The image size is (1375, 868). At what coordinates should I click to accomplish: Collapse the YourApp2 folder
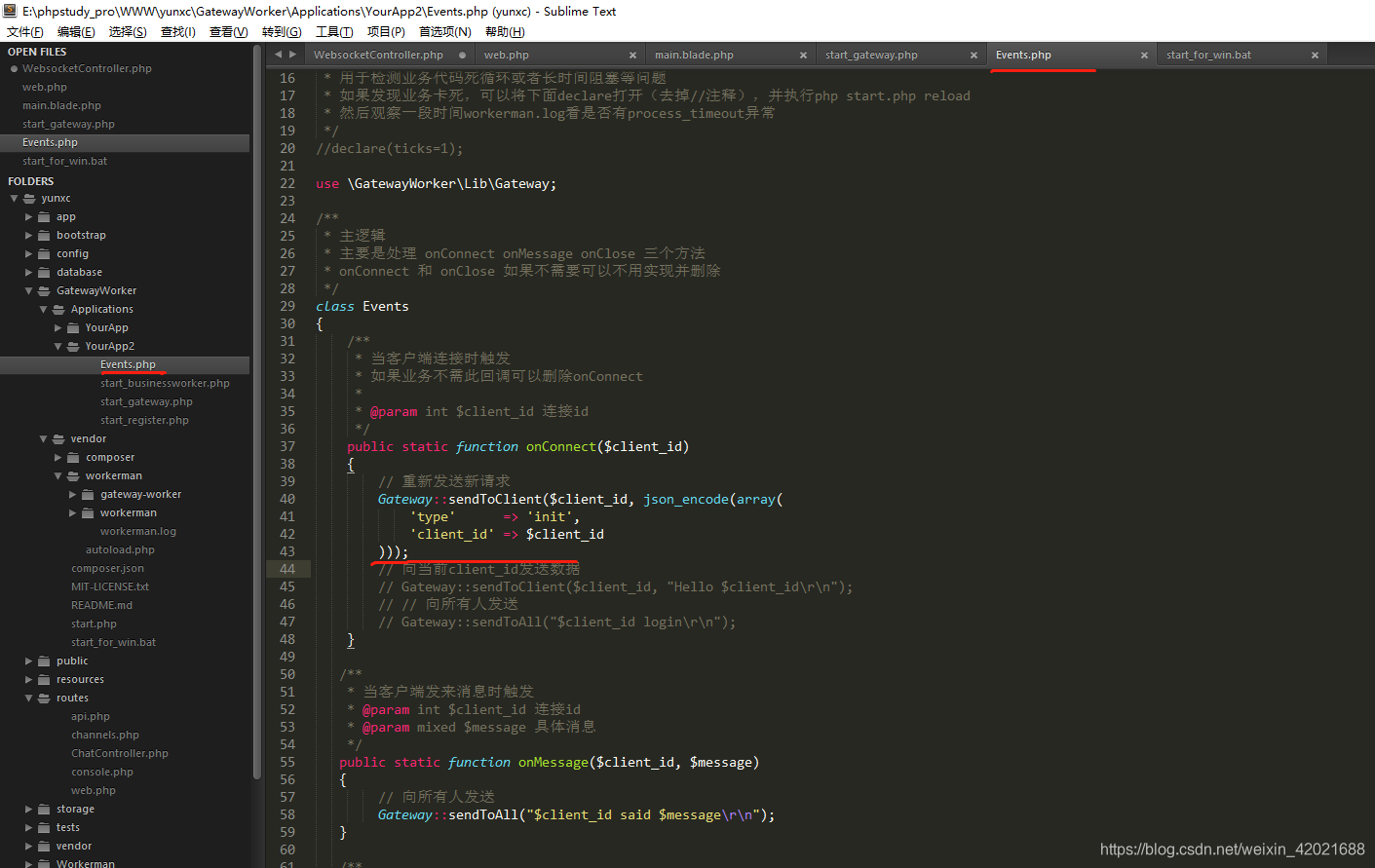coord(57,346)
